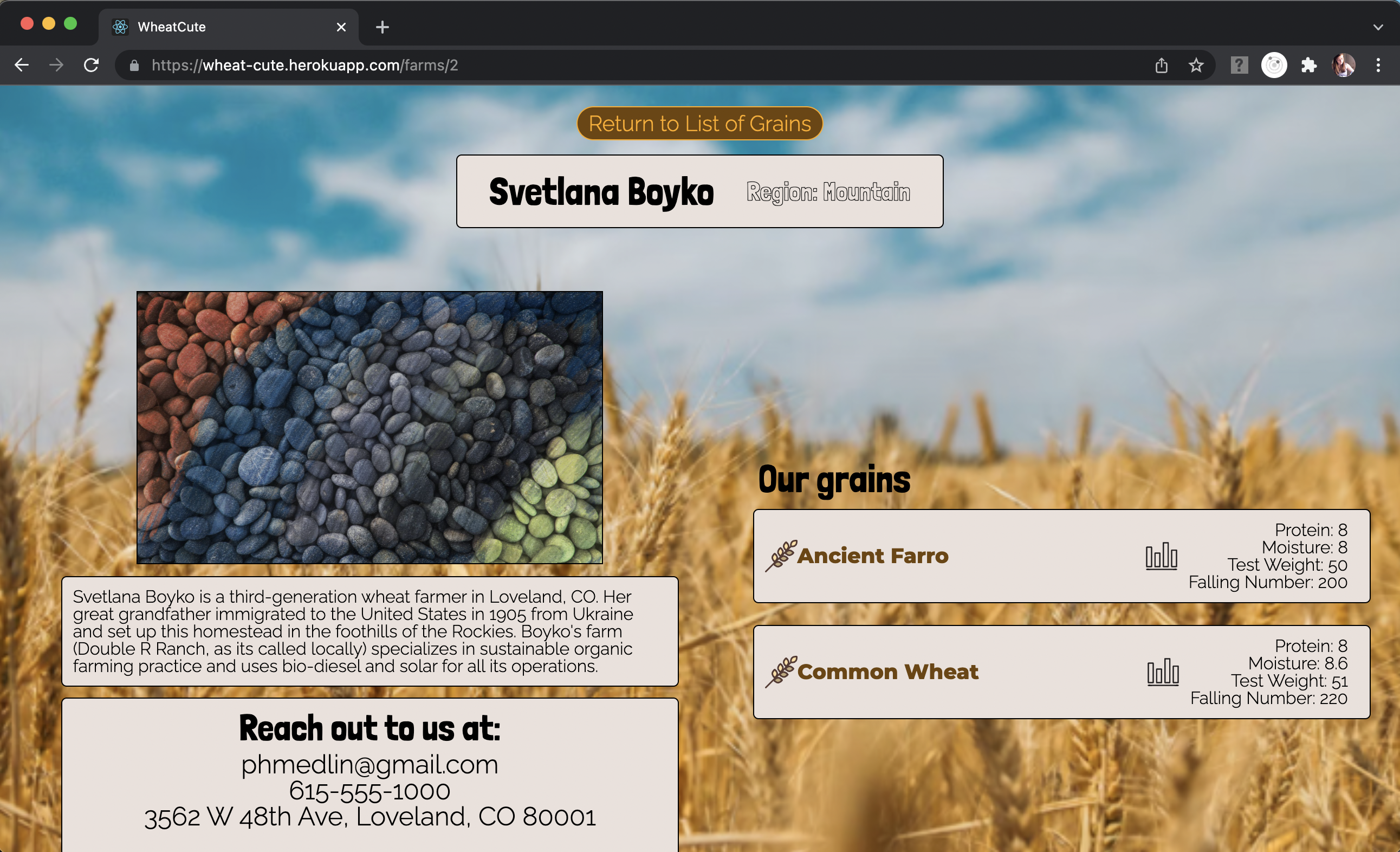Click the Common Wheat wheat icon

[781, 672]
